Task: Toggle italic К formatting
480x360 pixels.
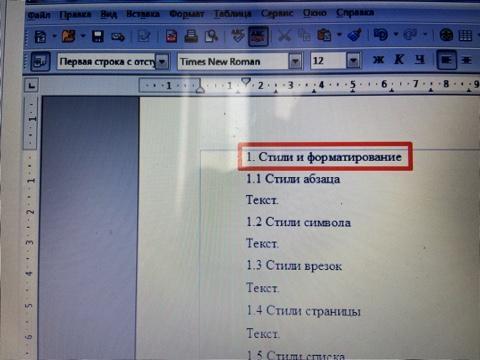Action: coord(399,60)
